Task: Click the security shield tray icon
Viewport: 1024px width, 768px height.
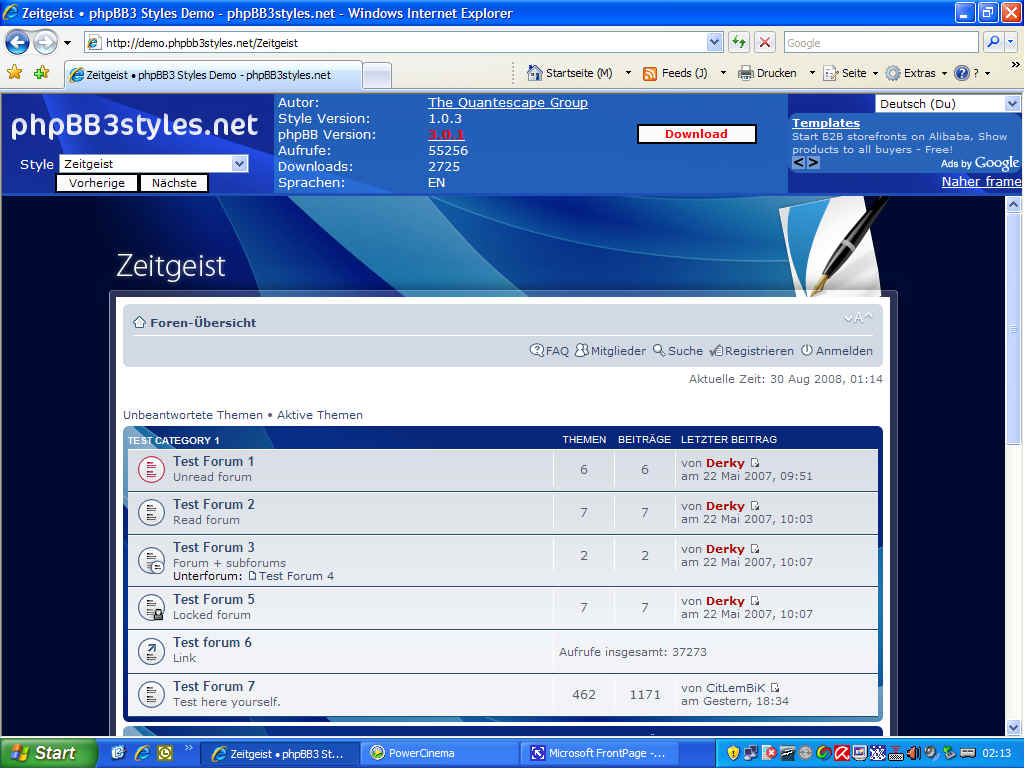Action: pyautogui.click(x=733, y=753)
